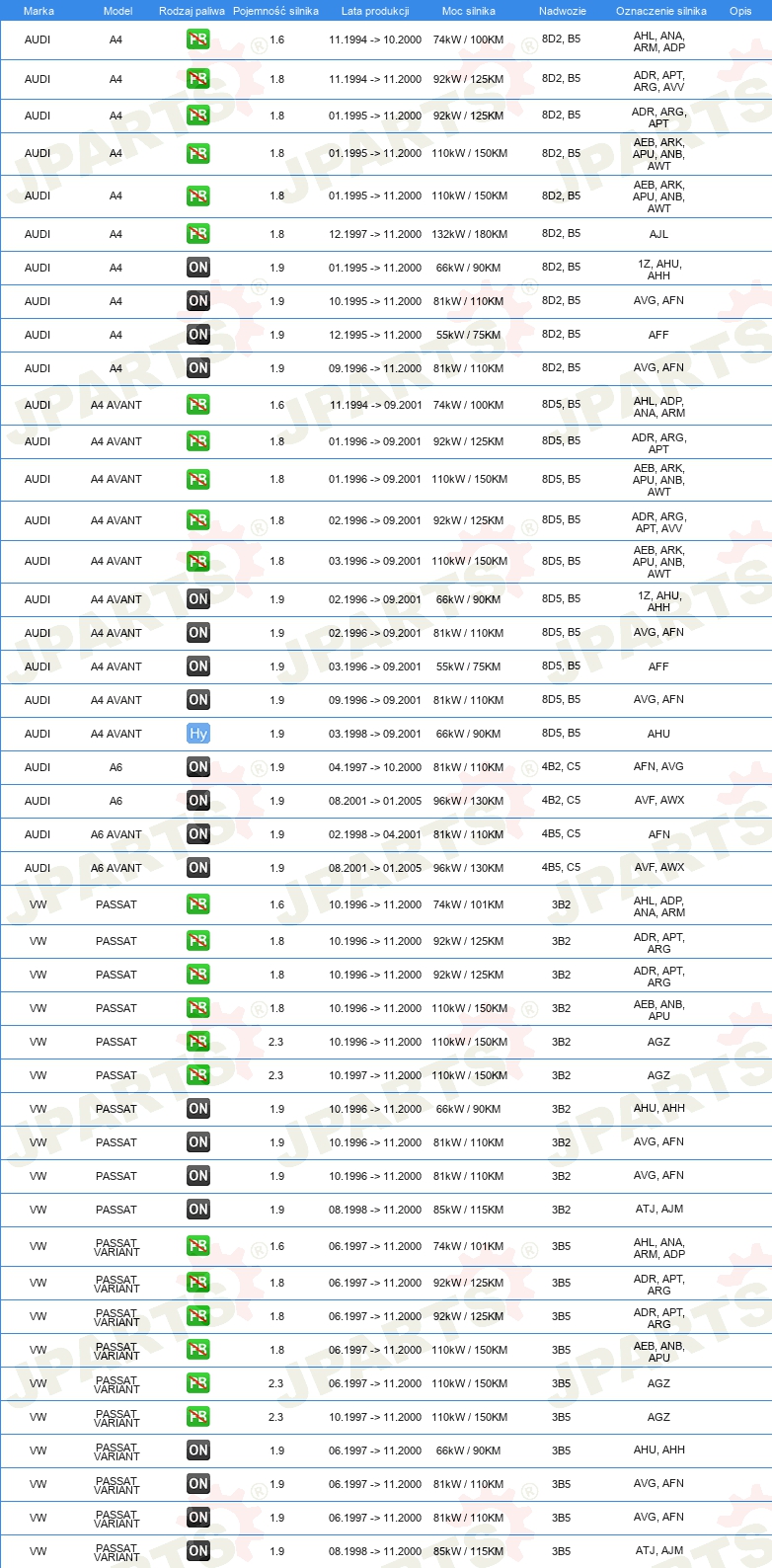Click the AFN, AVG engine code cell
Image resolution: width=772 pixels, height=1568 pixels.
pyautogui.click(x=658, y=766)
